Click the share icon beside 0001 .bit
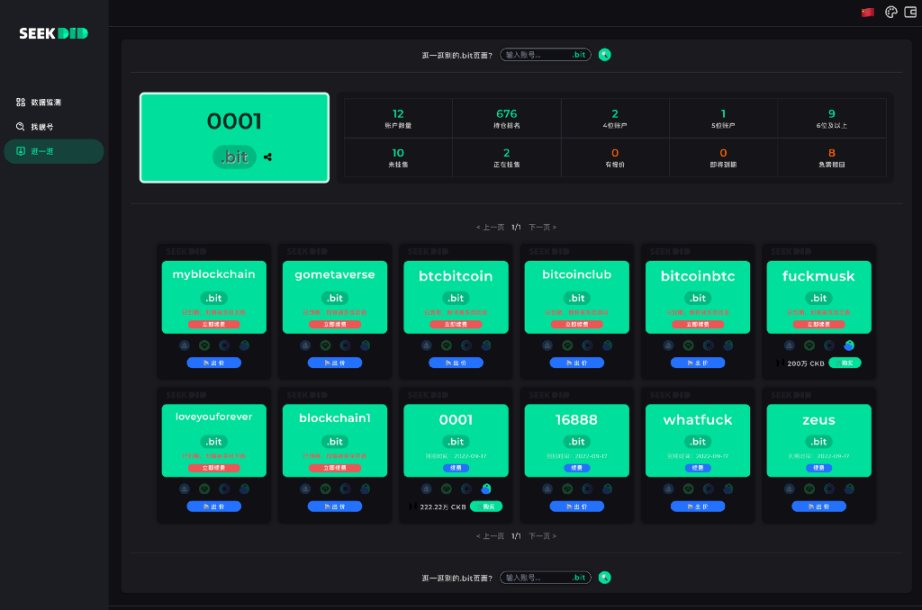This screenshot has height=610, width=922. tap(267, 157)
